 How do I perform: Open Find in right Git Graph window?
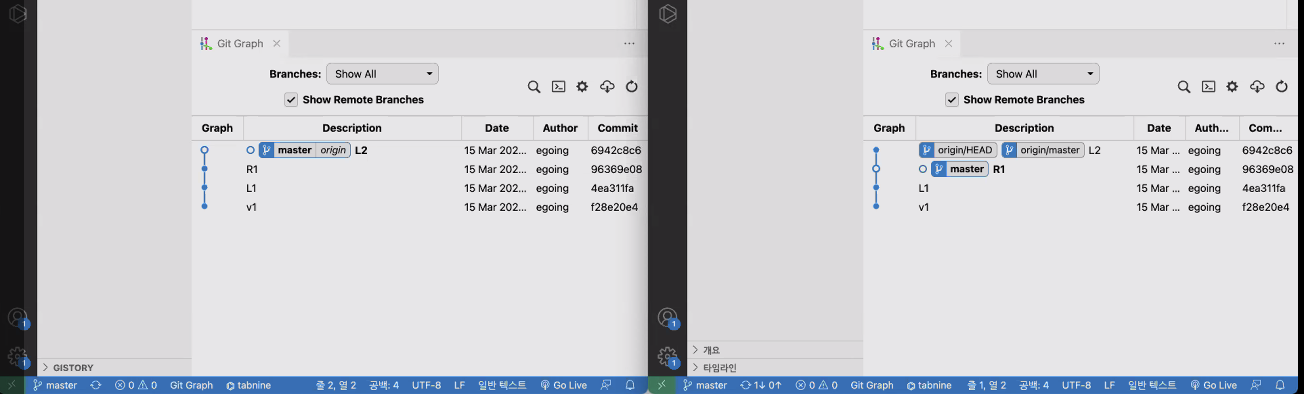click(1184, 87)
